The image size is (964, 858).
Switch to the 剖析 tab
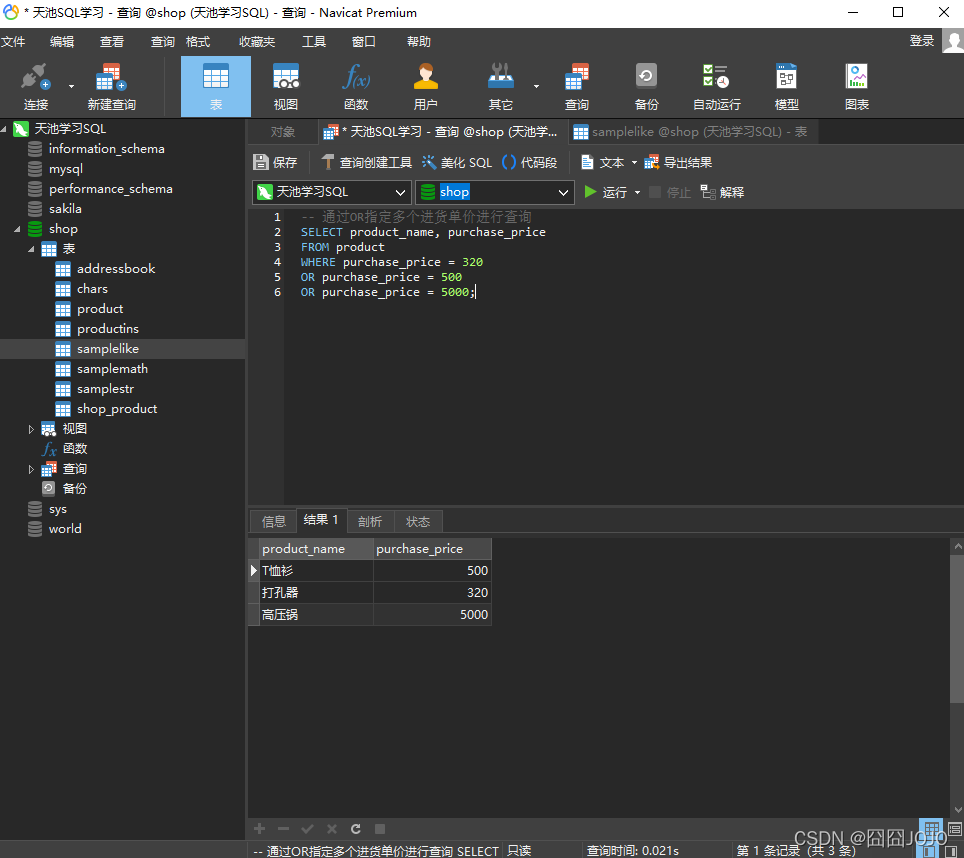(370, 521)
